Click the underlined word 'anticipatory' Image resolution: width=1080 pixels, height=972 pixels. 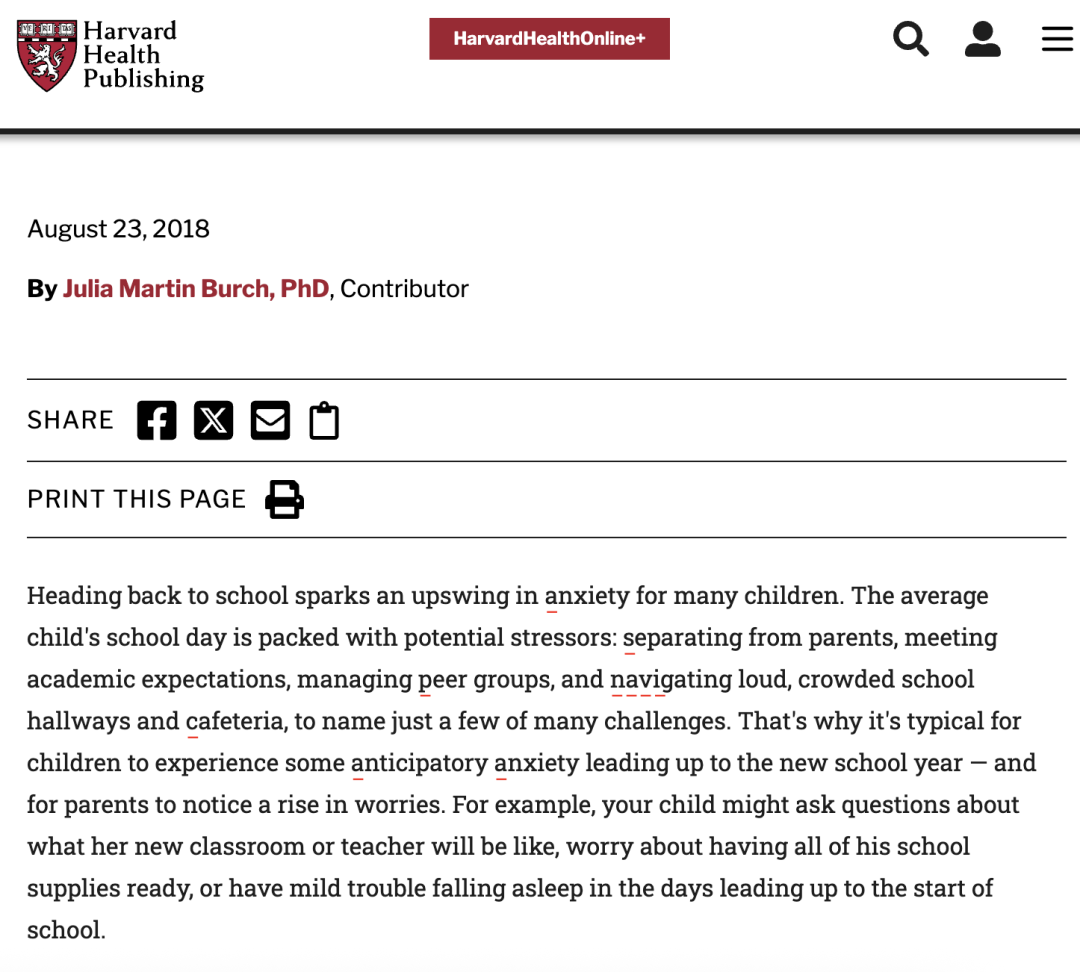(x=419, y=763)
